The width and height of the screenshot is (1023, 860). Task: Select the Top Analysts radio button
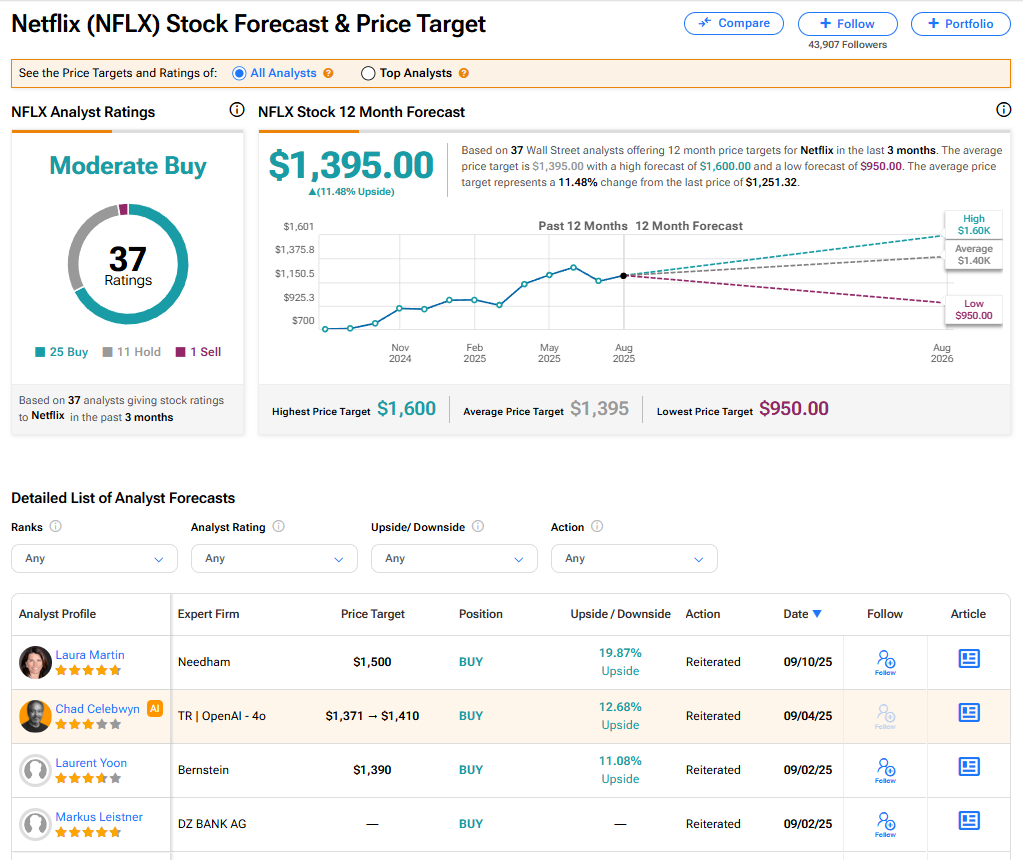(x=368, y=73)
